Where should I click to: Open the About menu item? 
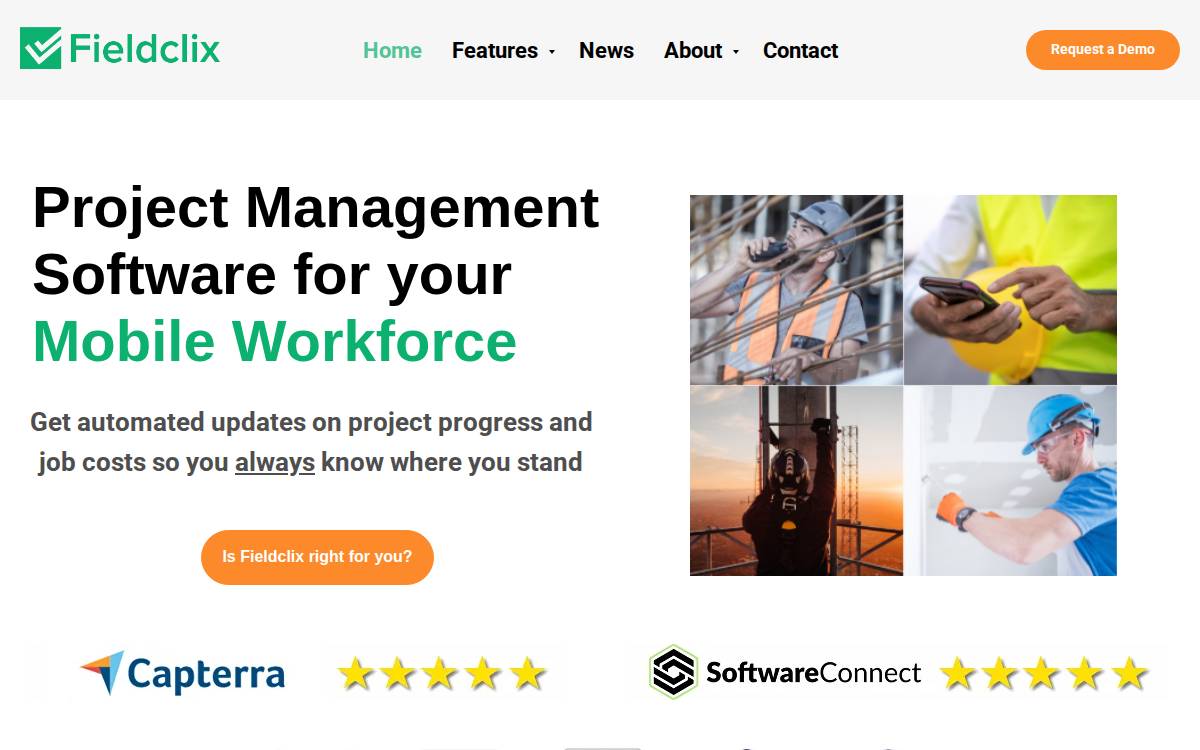(693, 50)
